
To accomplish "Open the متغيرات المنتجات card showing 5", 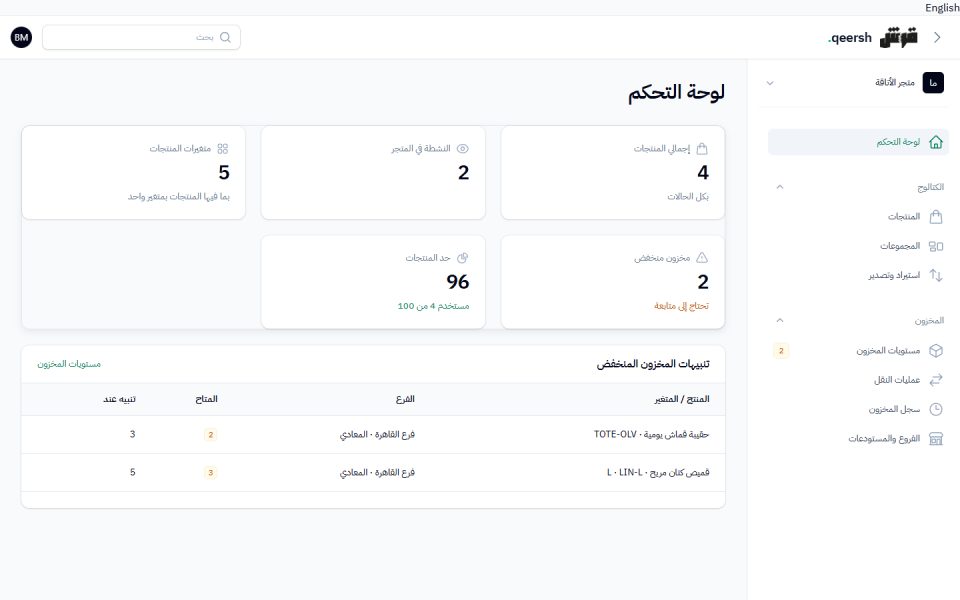I will (x=133, y=173).
